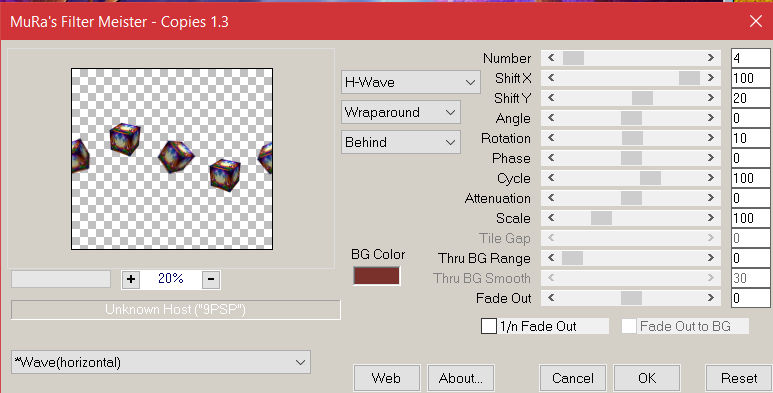Screen dimensions: 773x393
Task: Click the OK button
Action: click(647, 378)
